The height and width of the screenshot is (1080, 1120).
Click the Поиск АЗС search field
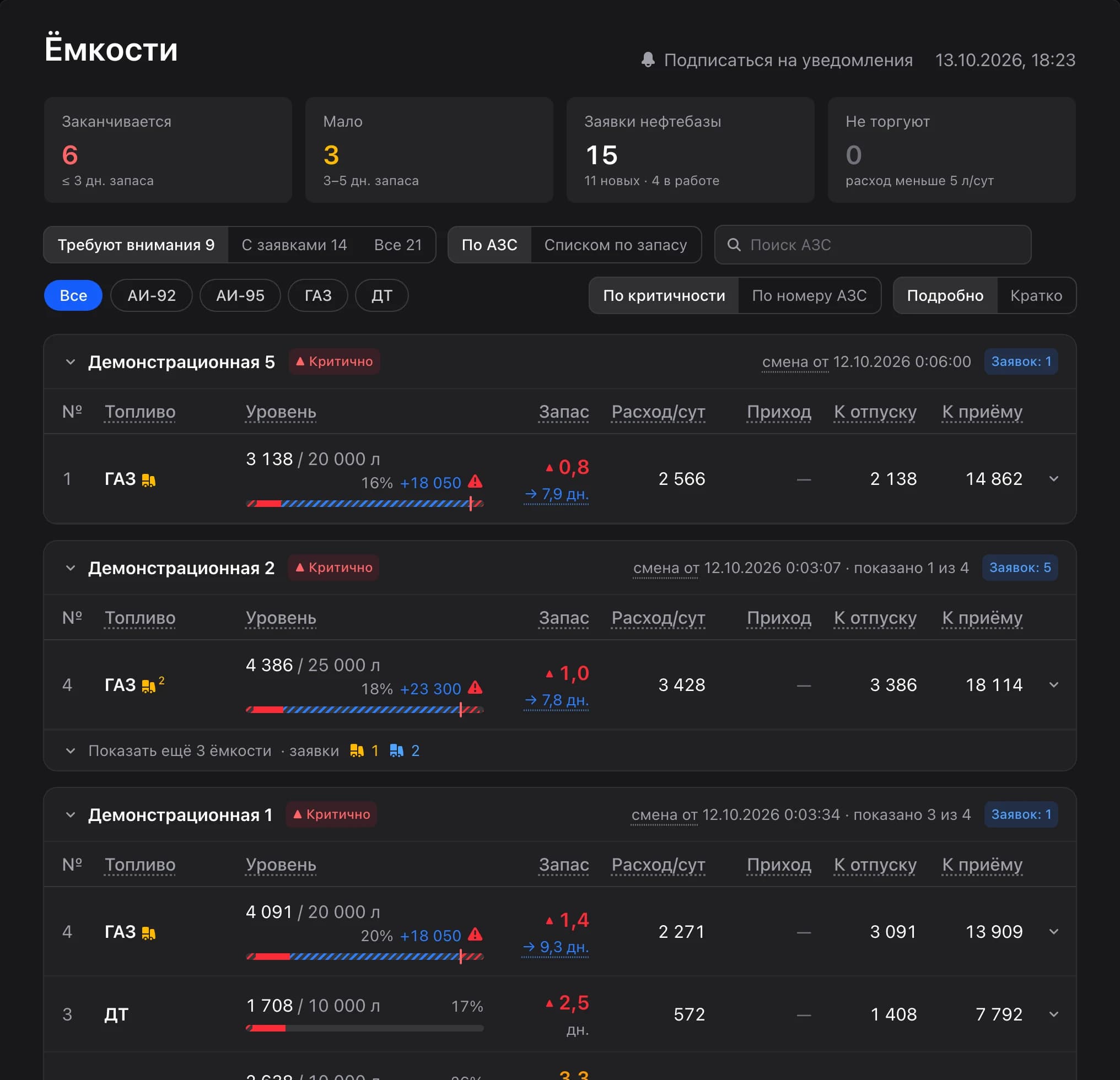click(x=873, y=245)
